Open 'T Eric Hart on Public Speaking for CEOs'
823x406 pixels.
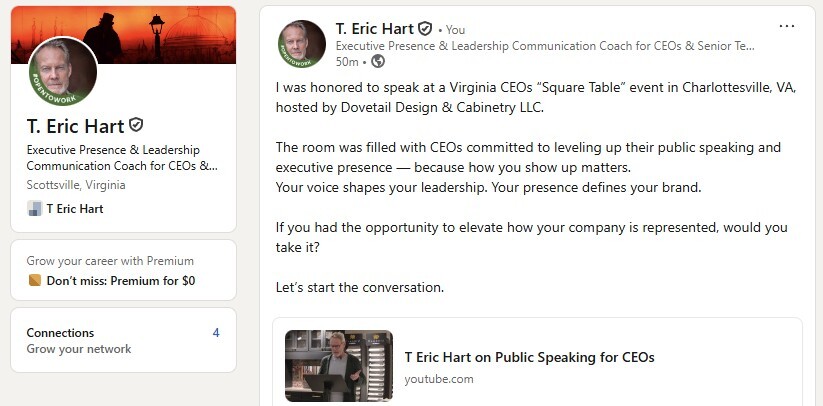click(529, 357)
